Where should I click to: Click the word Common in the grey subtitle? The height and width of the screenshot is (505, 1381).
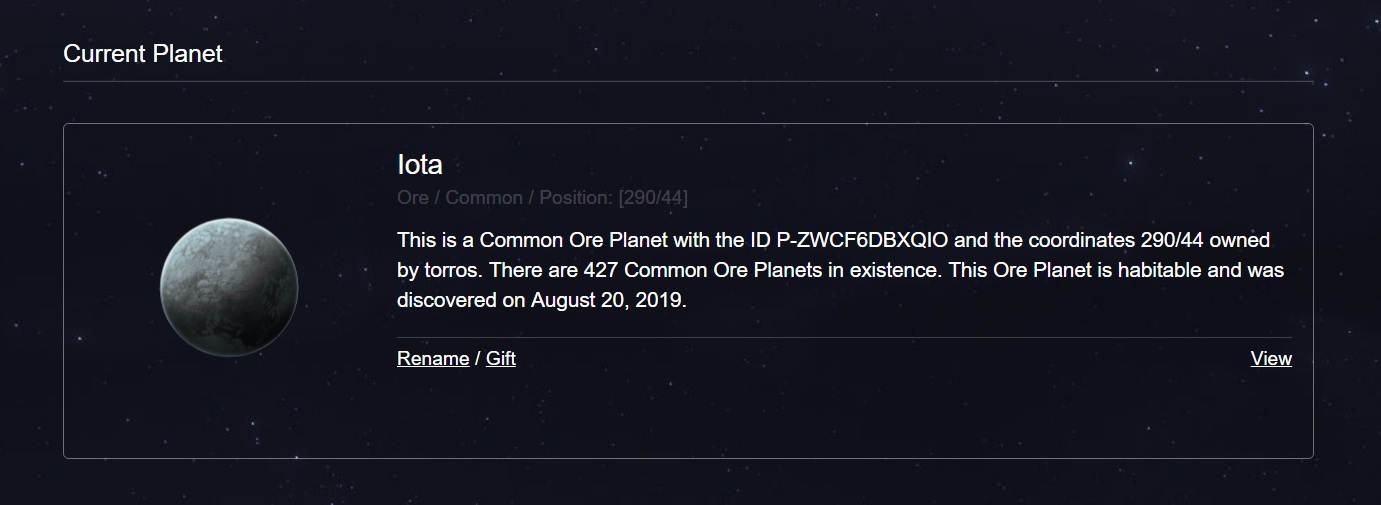point(484,198)
